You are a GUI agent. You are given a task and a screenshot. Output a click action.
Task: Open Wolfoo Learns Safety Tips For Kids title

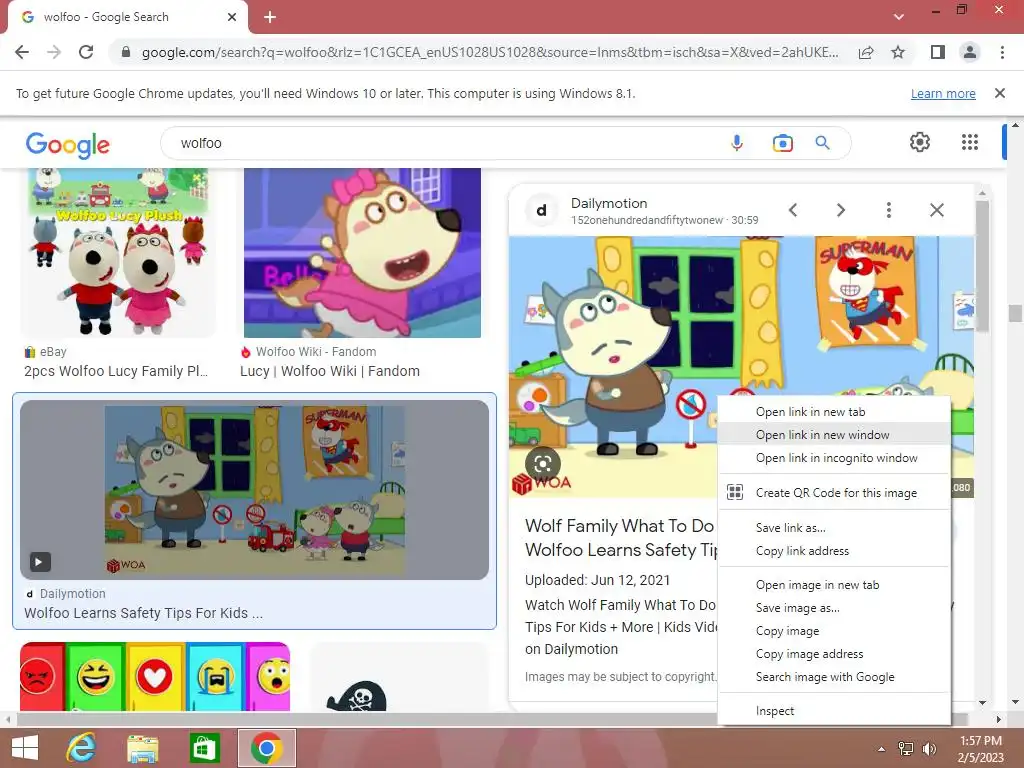pyautogui.click(x=144, y=613)
